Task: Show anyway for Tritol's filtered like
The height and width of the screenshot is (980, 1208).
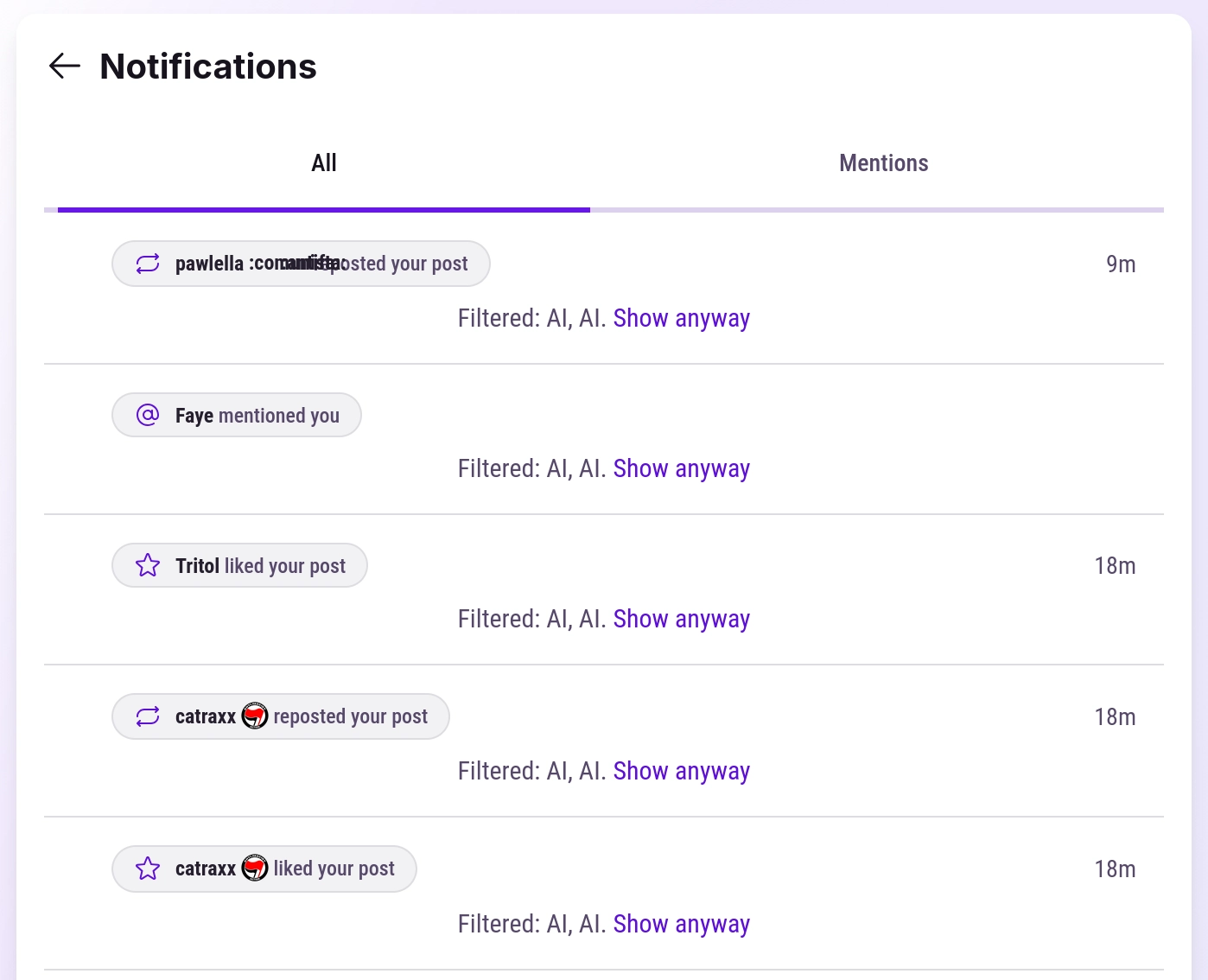Action: (x=681, y=619)
